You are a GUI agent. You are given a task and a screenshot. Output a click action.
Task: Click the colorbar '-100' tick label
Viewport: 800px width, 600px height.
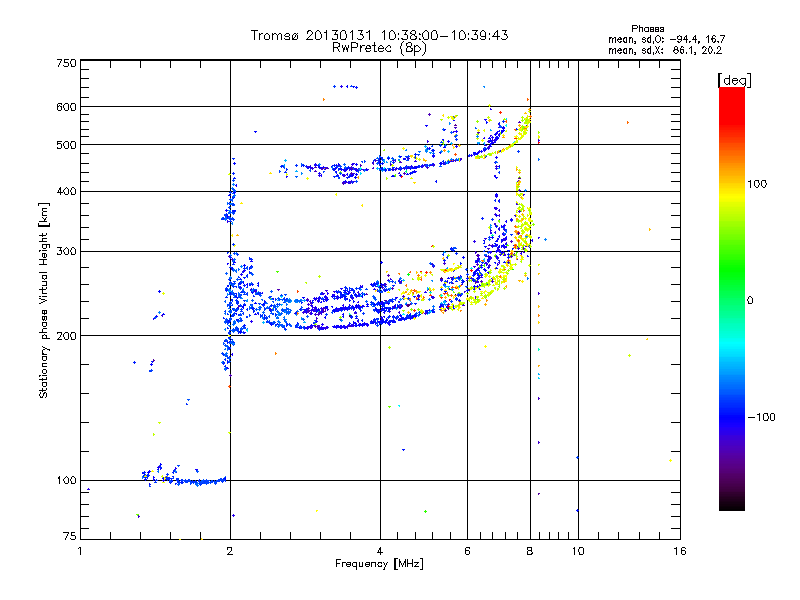pos(761,417)
